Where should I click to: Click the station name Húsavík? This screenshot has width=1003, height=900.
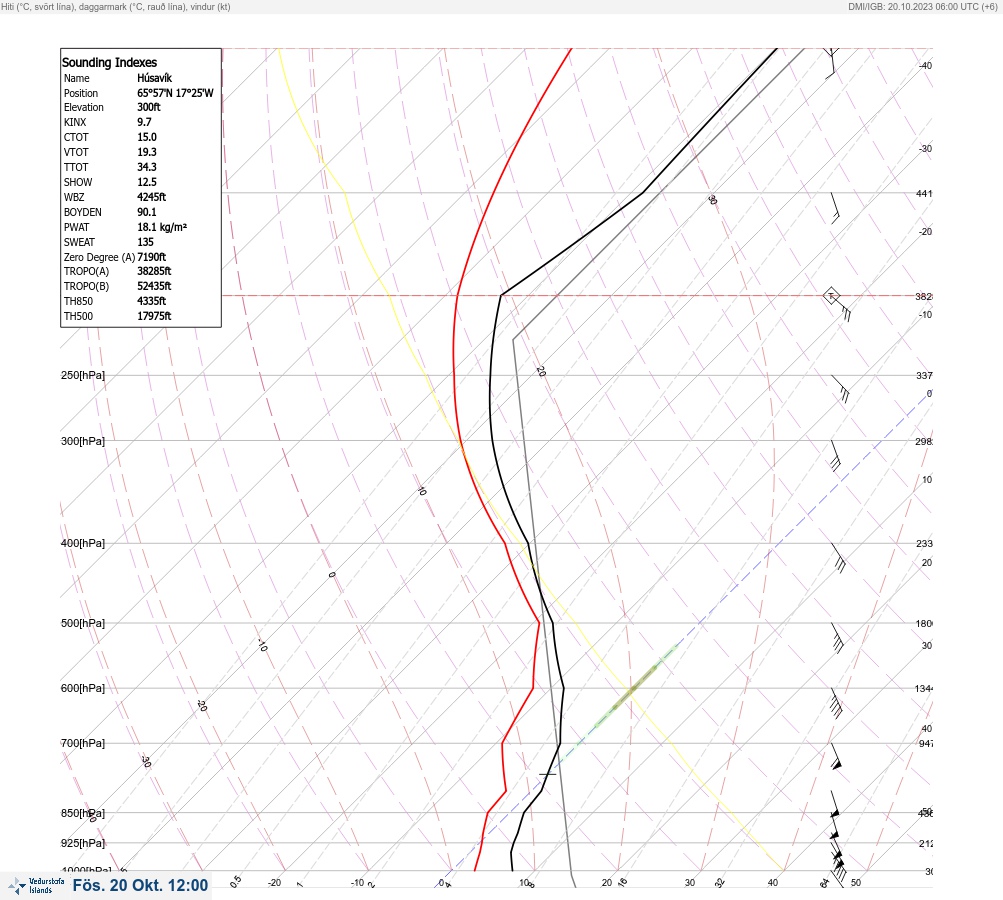coord(154,78)
